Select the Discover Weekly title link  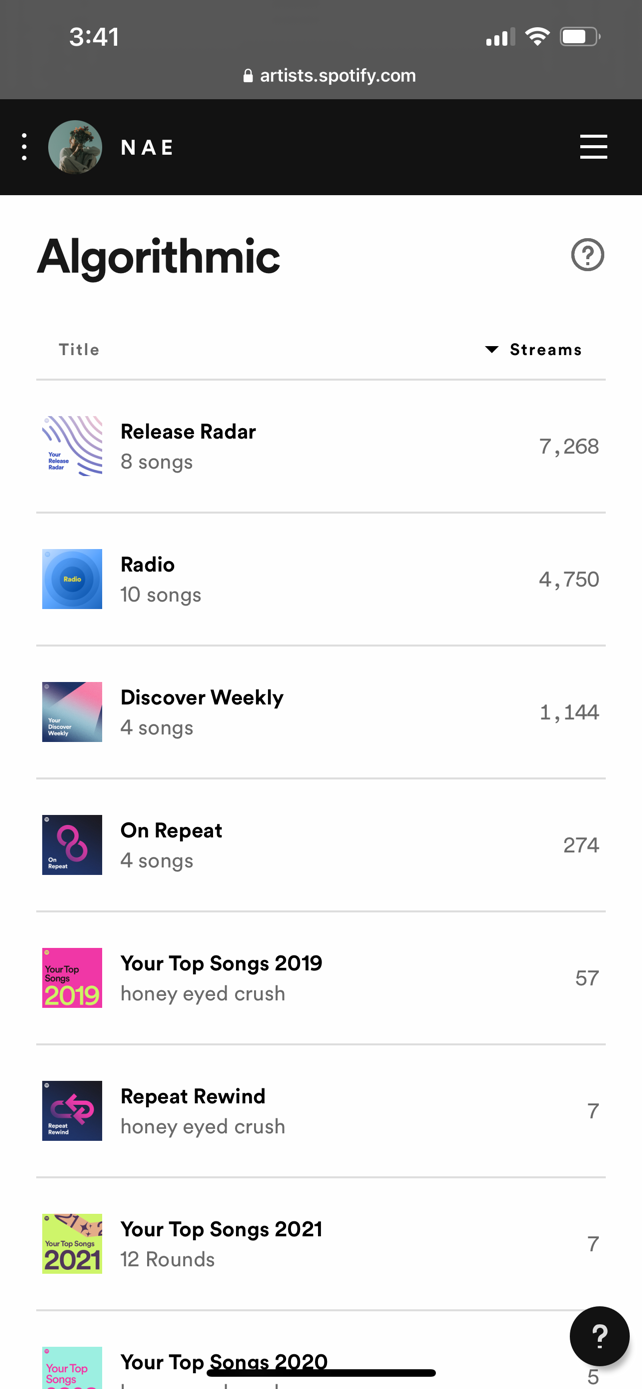[202, 698]
